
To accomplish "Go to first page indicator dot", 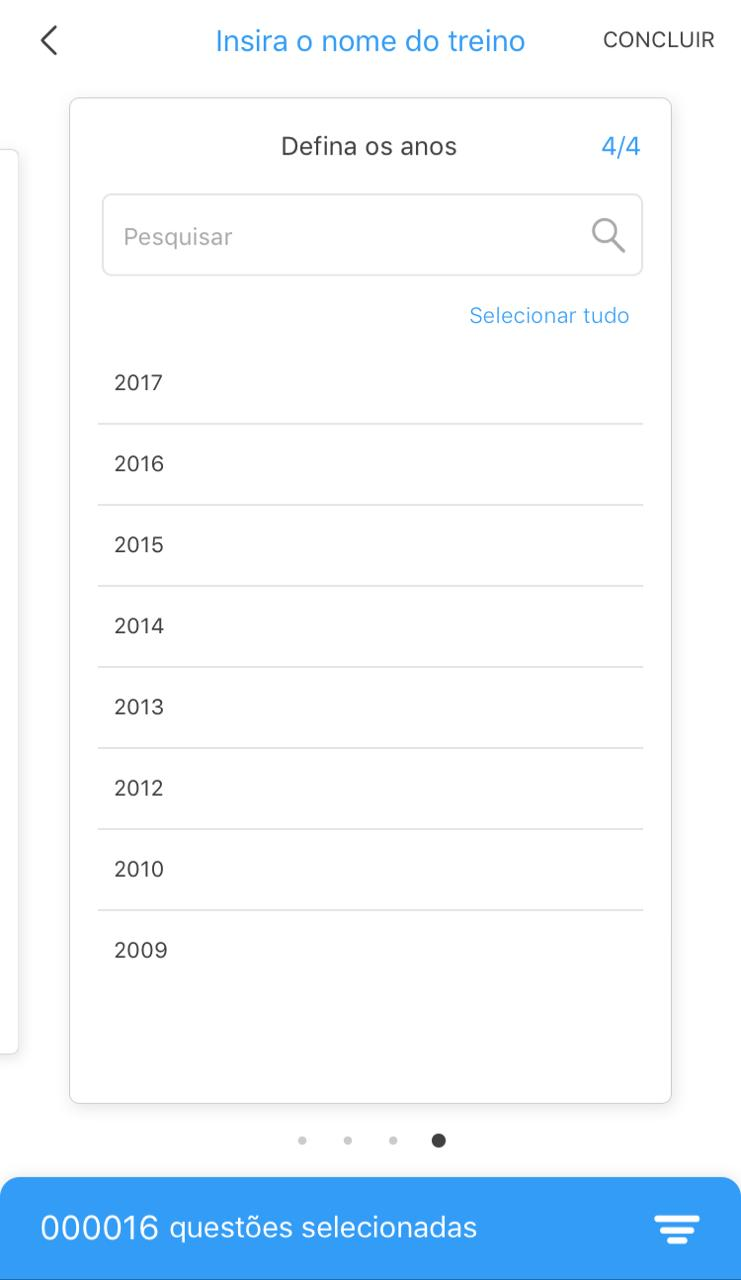I will click(x=302, y=1140).
